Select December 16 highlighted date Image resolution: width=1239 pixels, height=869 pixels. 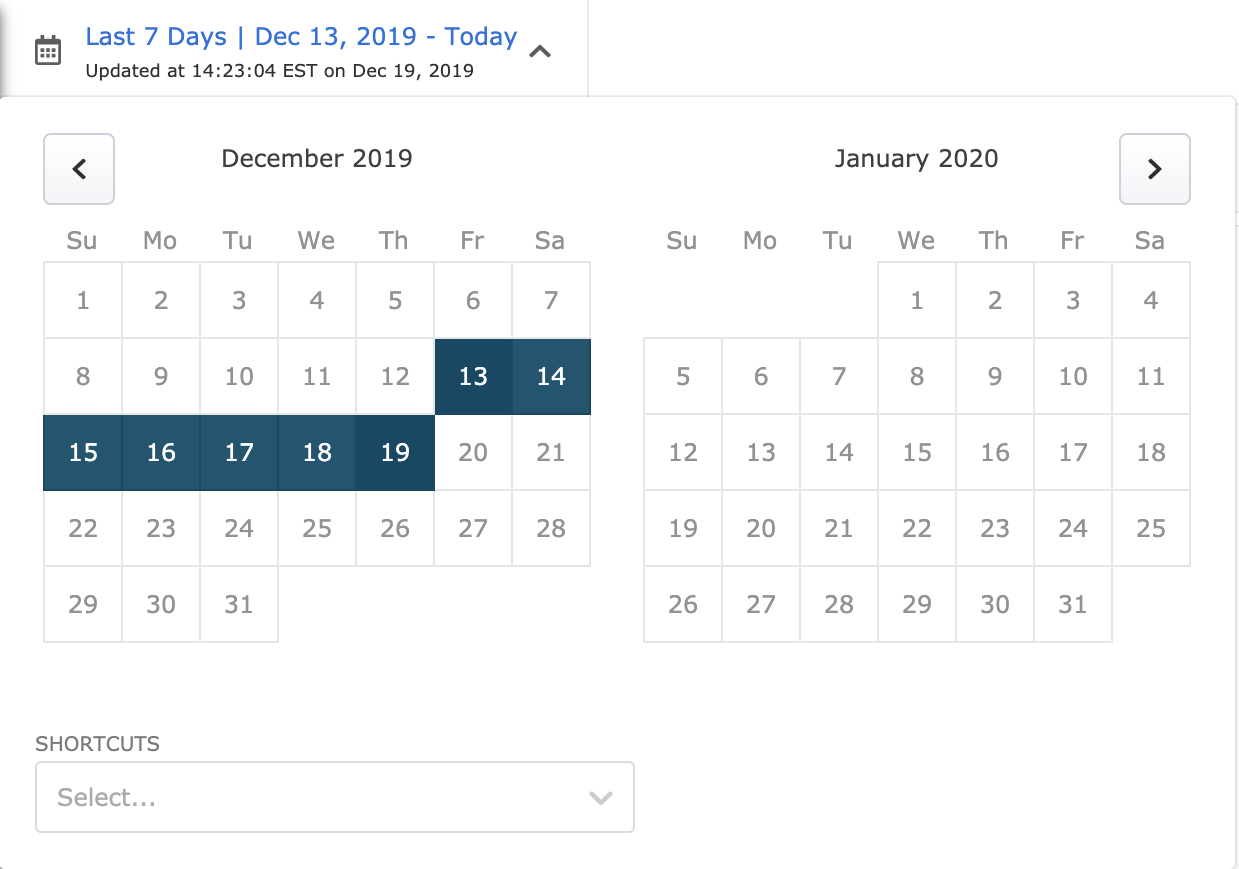pos(161,453)
